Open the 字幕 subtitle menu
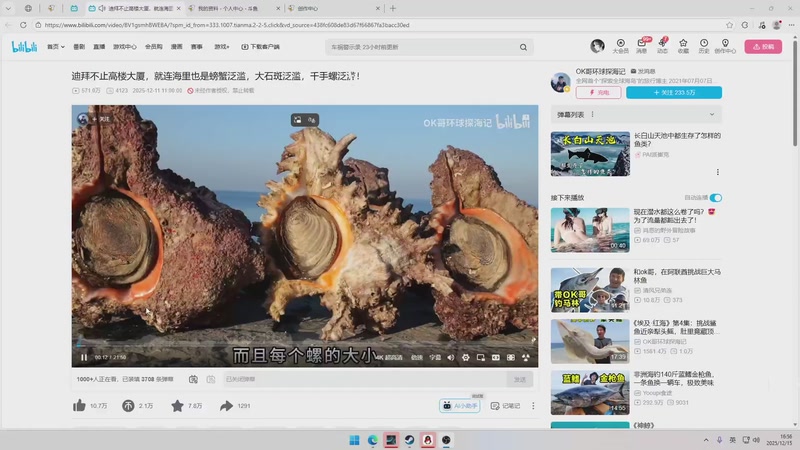The image size is (800, 450). [435, 358]
